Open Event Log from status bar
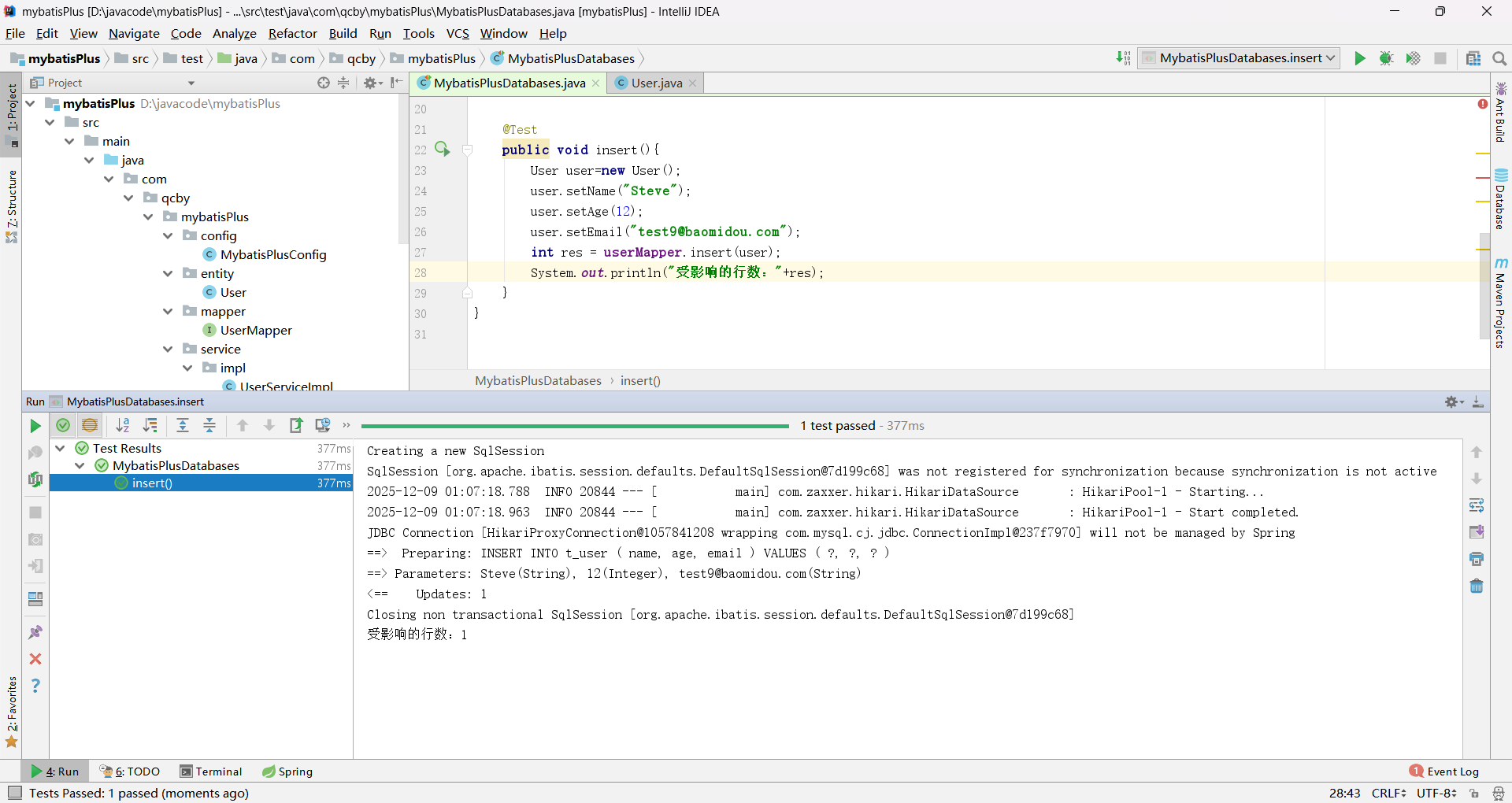This screenshot has width=1512, height=803. click(1444, 772)
